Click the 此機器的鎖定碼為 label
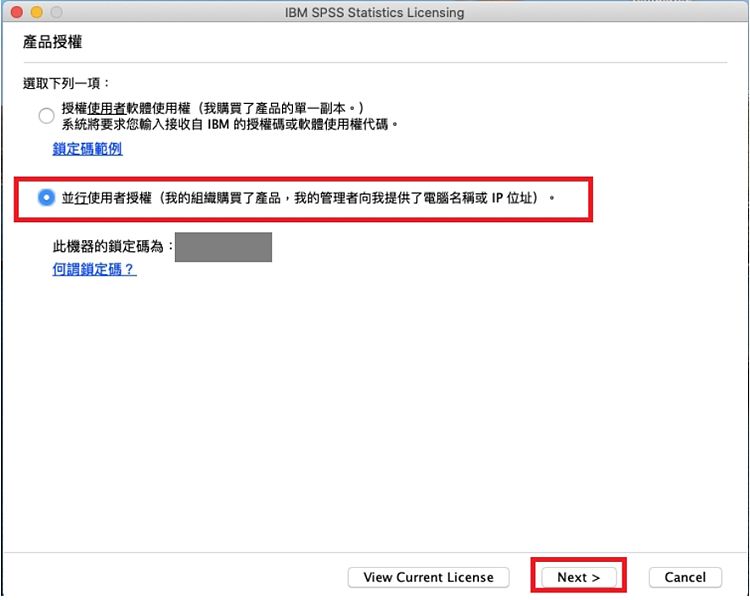 point(113,247)
